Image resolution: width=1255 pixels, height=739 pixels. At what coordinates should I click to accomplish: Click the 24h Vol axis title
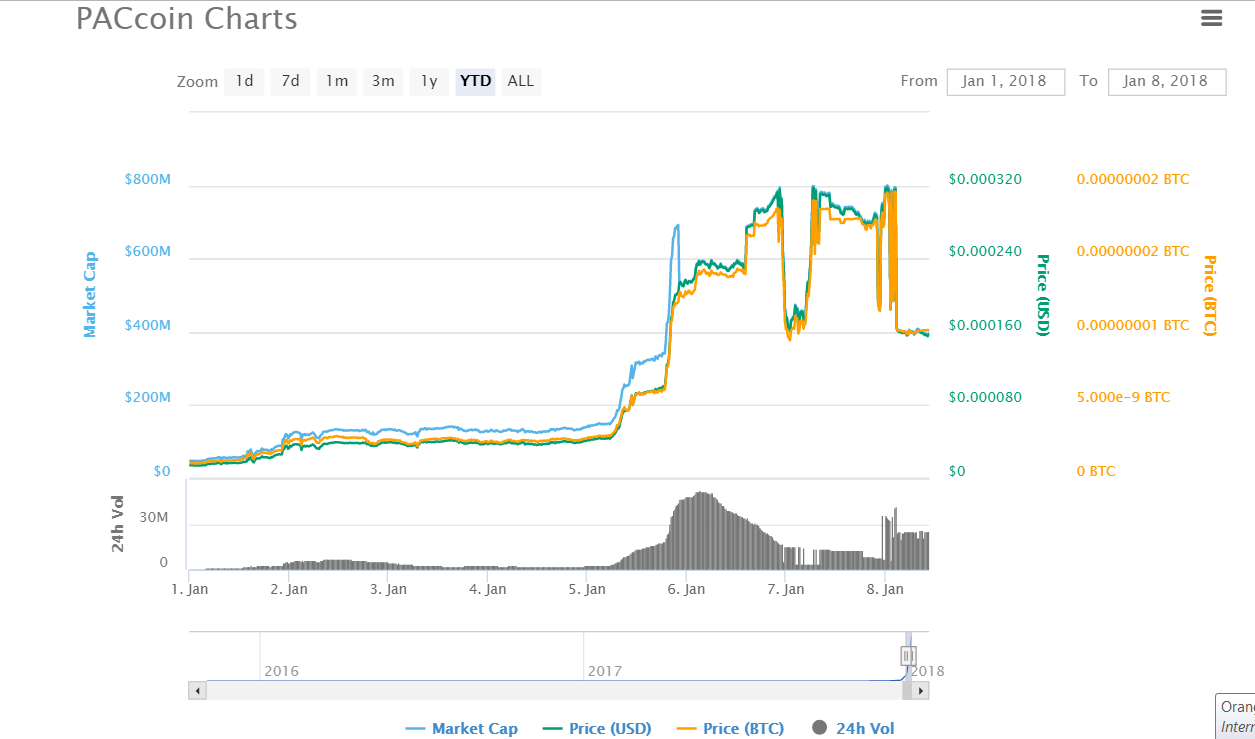tap(118, 524)
